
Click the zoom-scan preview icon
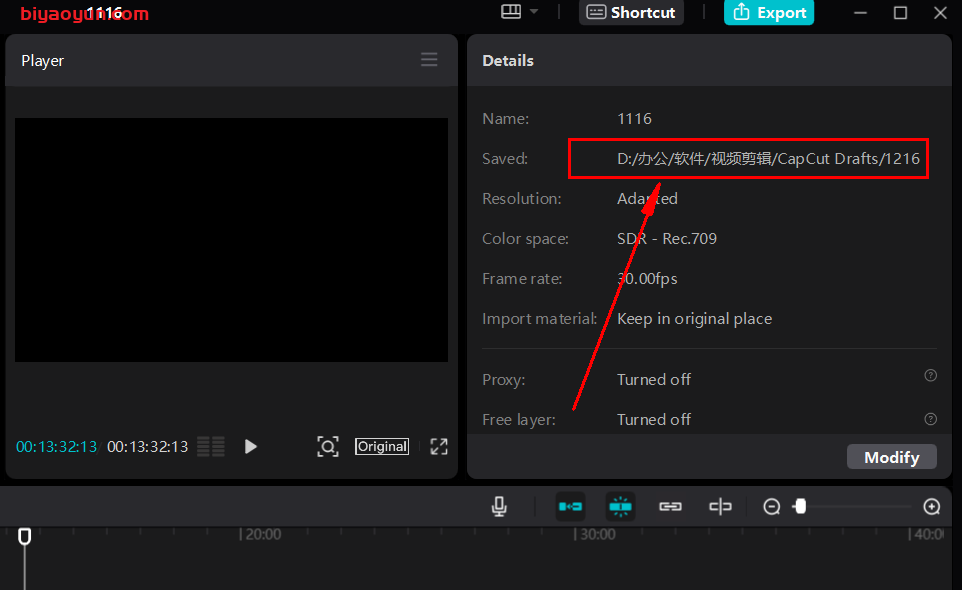pos(328,447)
